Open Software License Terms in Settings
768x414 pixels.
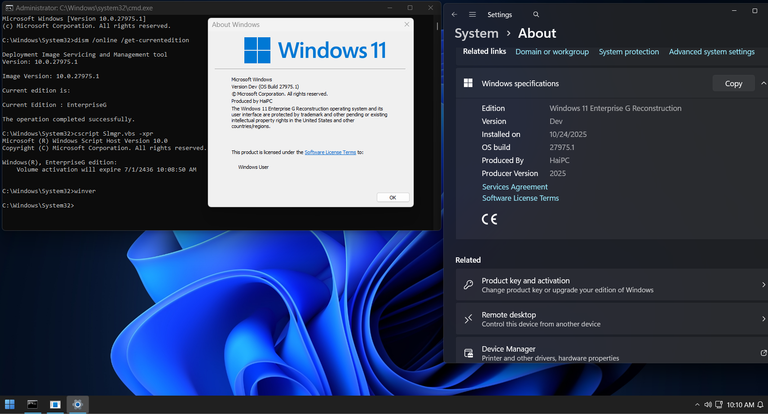[x=520, y=198]
